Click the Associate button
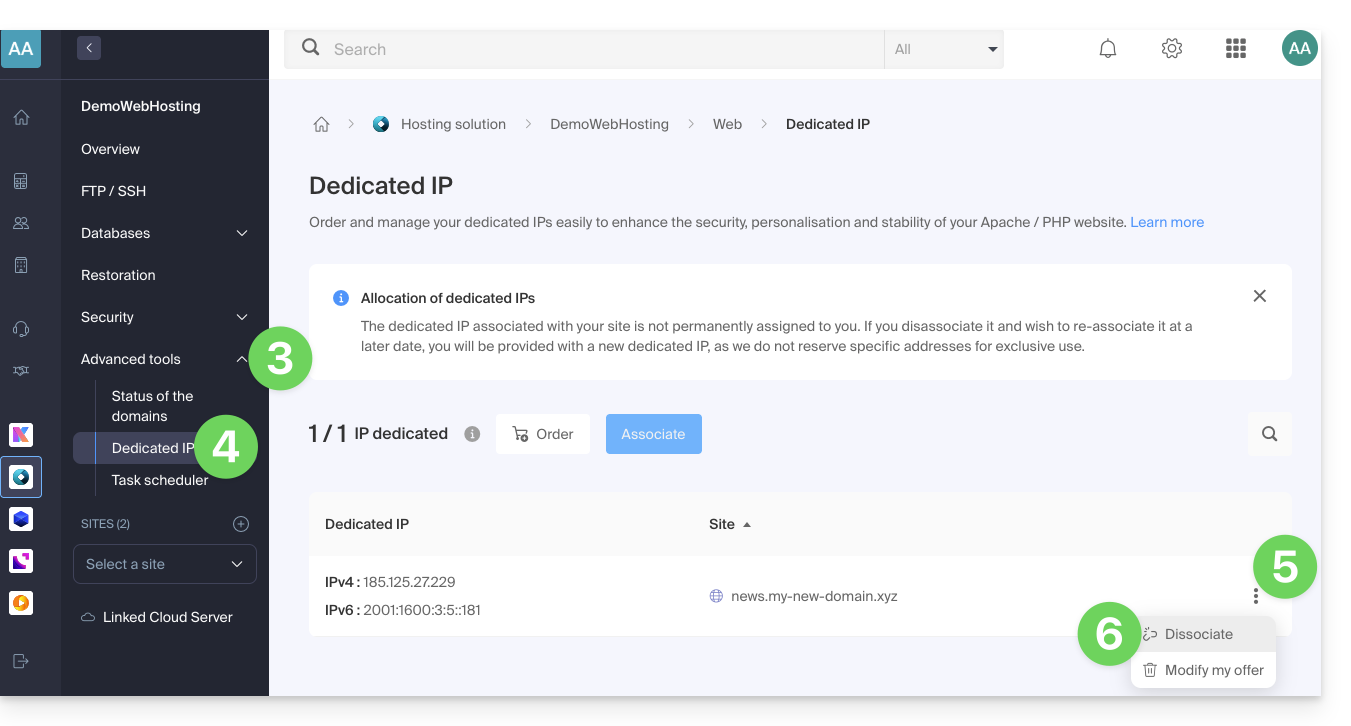The image size is (1351, 726). 653,434
